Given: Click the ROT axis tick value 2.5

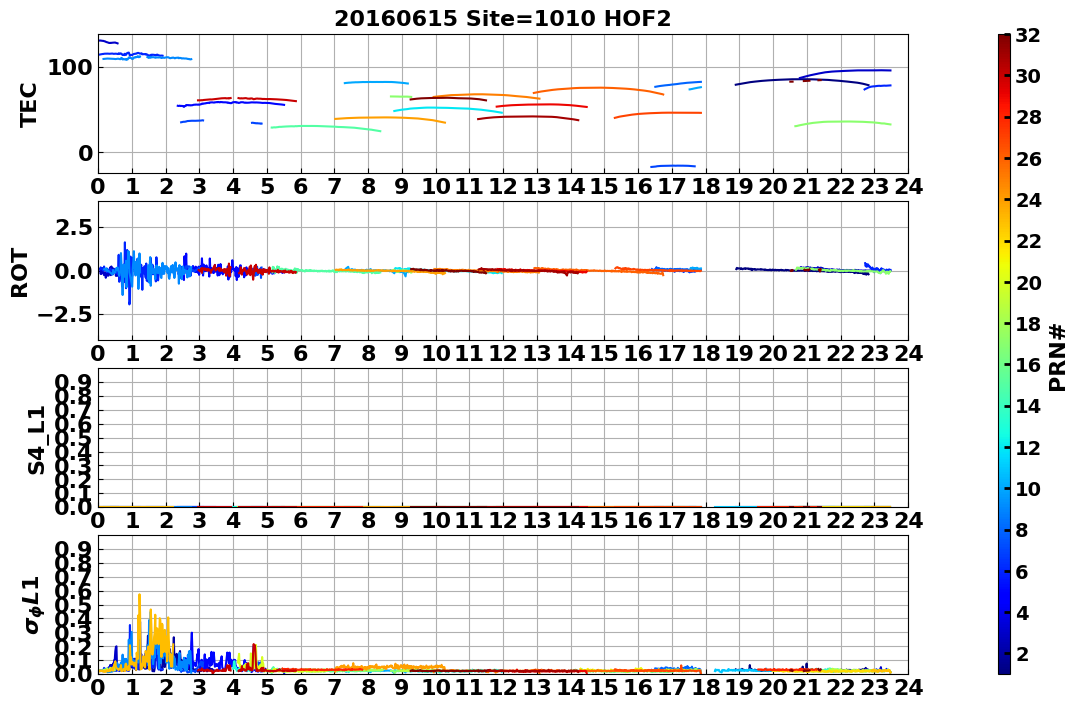Looking at the screenshot, I should pos(73,227).
